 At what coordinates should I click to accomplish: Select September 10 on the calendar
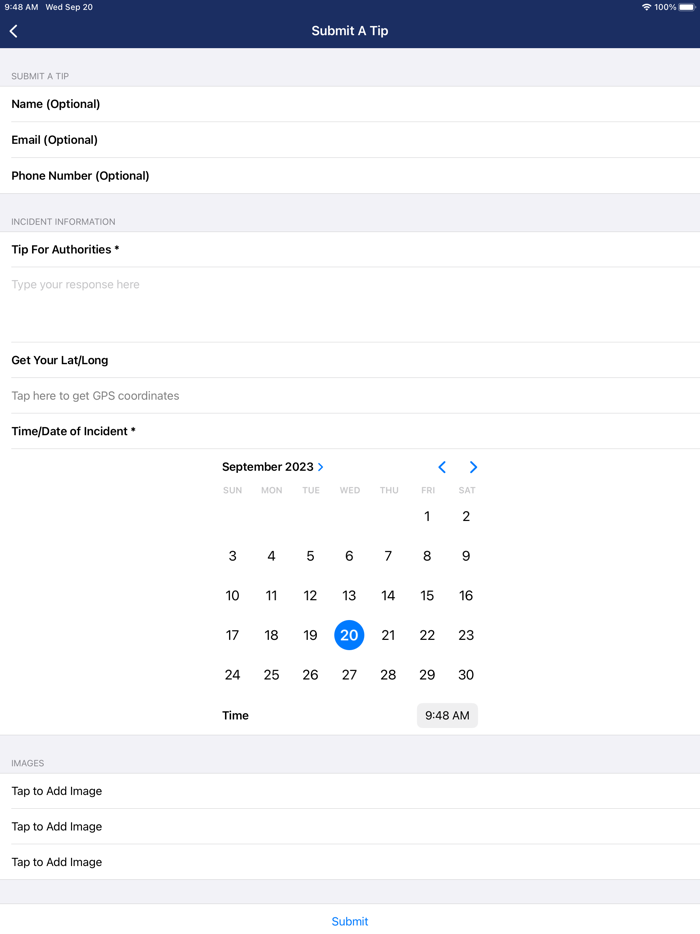pyautogui.click(x=232, y=596)
